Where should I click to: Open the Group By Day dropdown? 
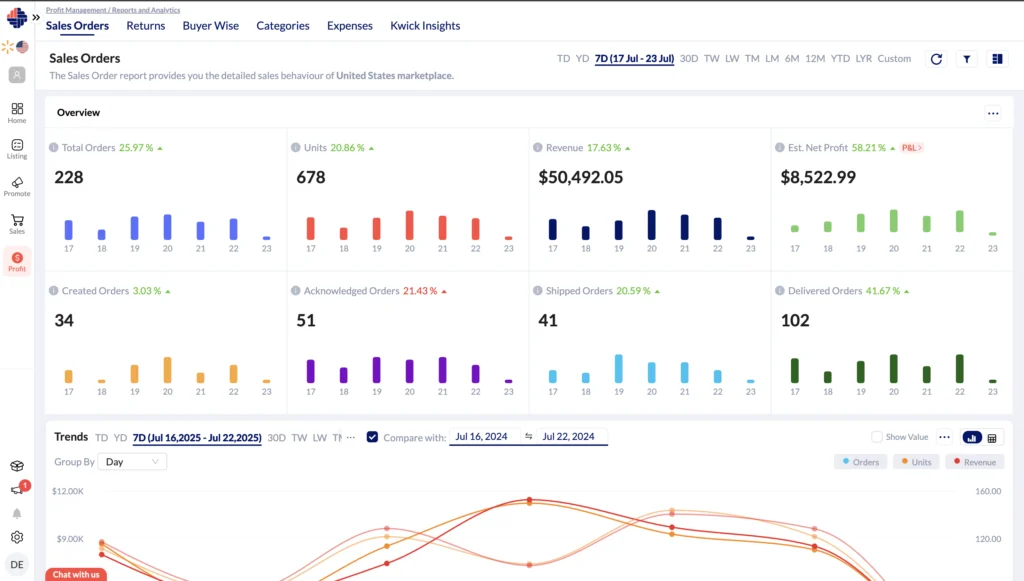click(132, 462)
